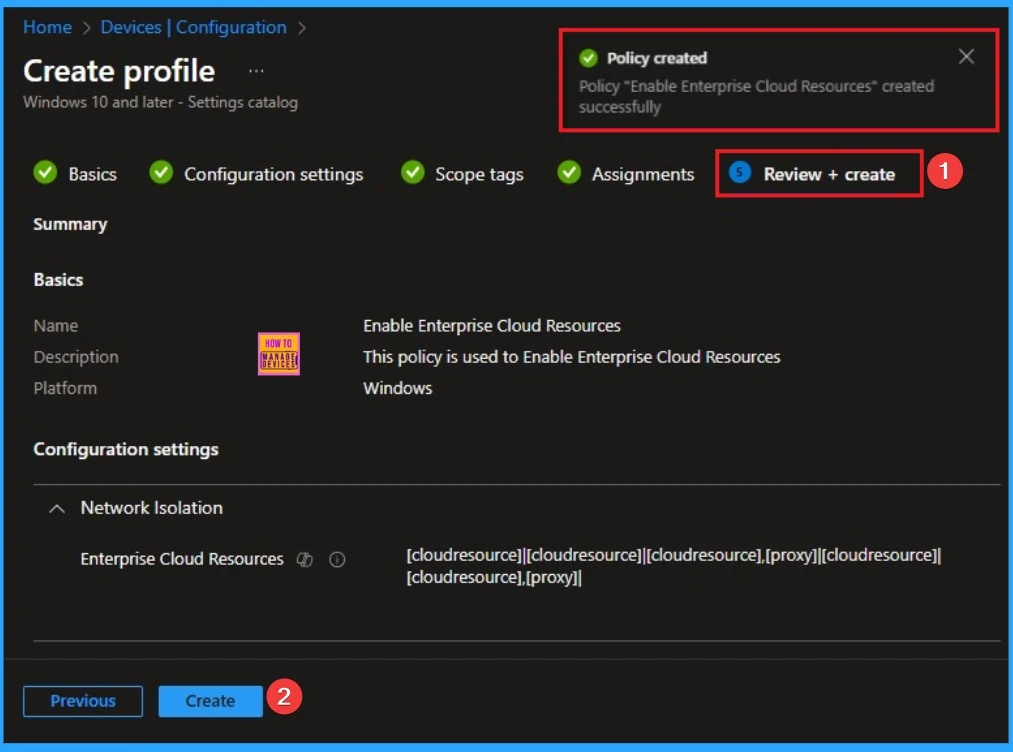Click the checkmark icon on the Assignments step
The image size is (1013, 752).
click(568, 173)
